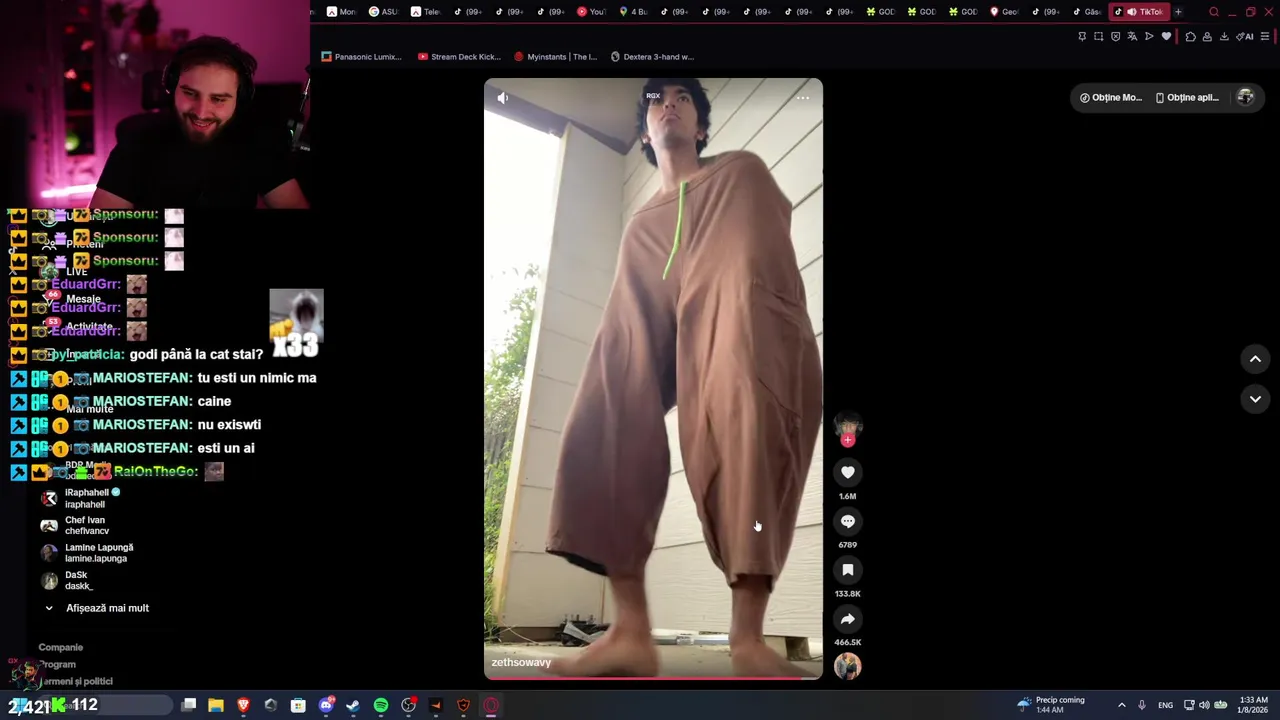Open the Dextera 3-hand bookmark
This screenshot has height=720, width=1280.
click(652, 57)
